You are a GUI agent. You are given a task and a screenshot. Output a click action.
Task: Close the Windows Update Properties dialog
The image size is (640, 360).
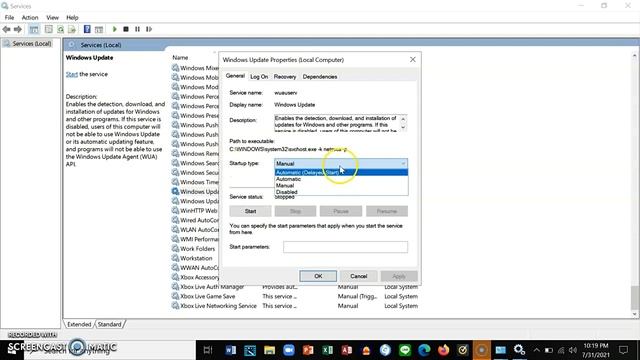coord(413,60)
